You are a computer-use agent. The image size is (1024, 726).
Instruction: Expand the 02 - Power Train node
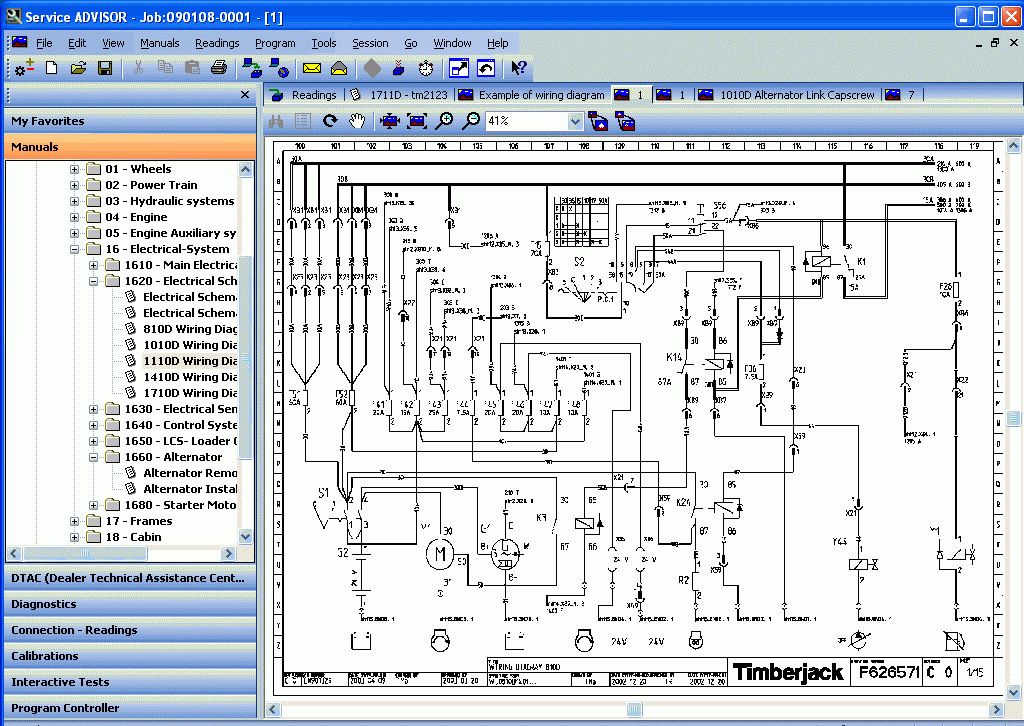pos(74,185)
